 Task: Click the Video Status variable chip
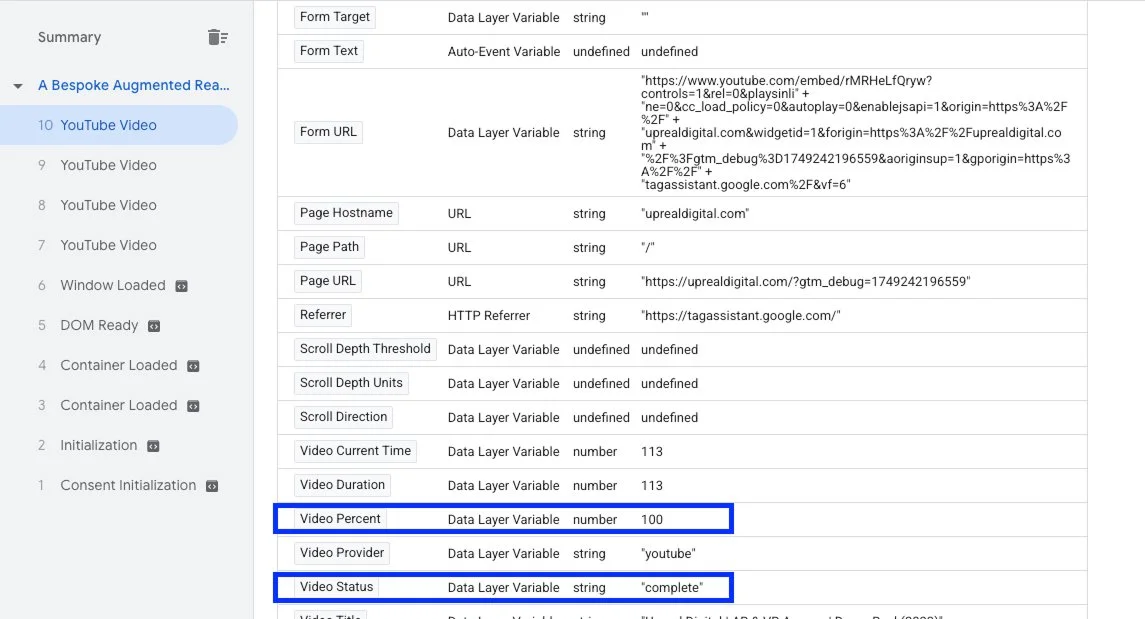coord(337,587)
